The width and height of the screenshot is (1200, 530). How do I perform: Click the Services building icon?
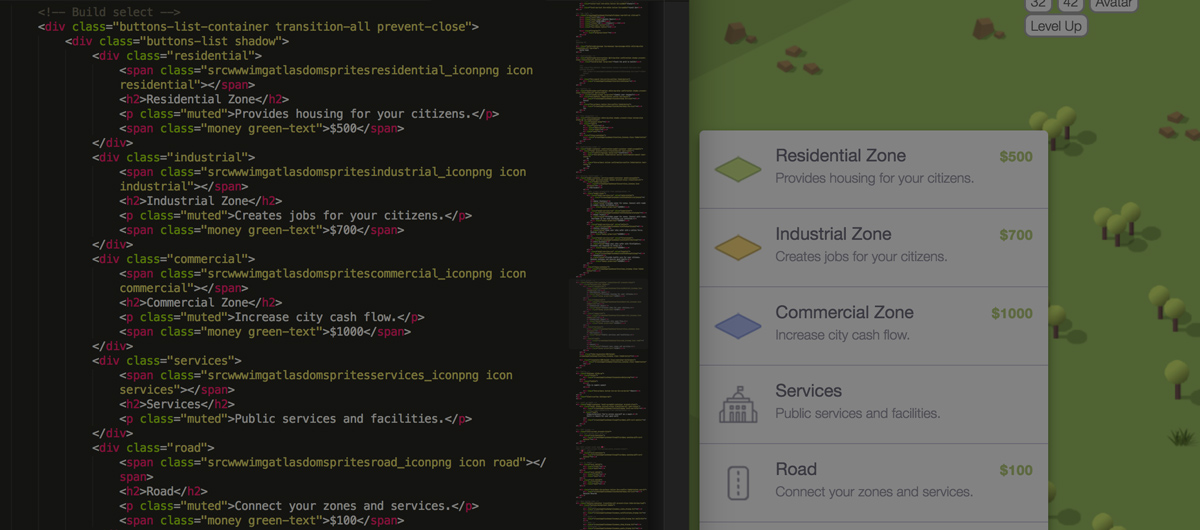(739, 404)
